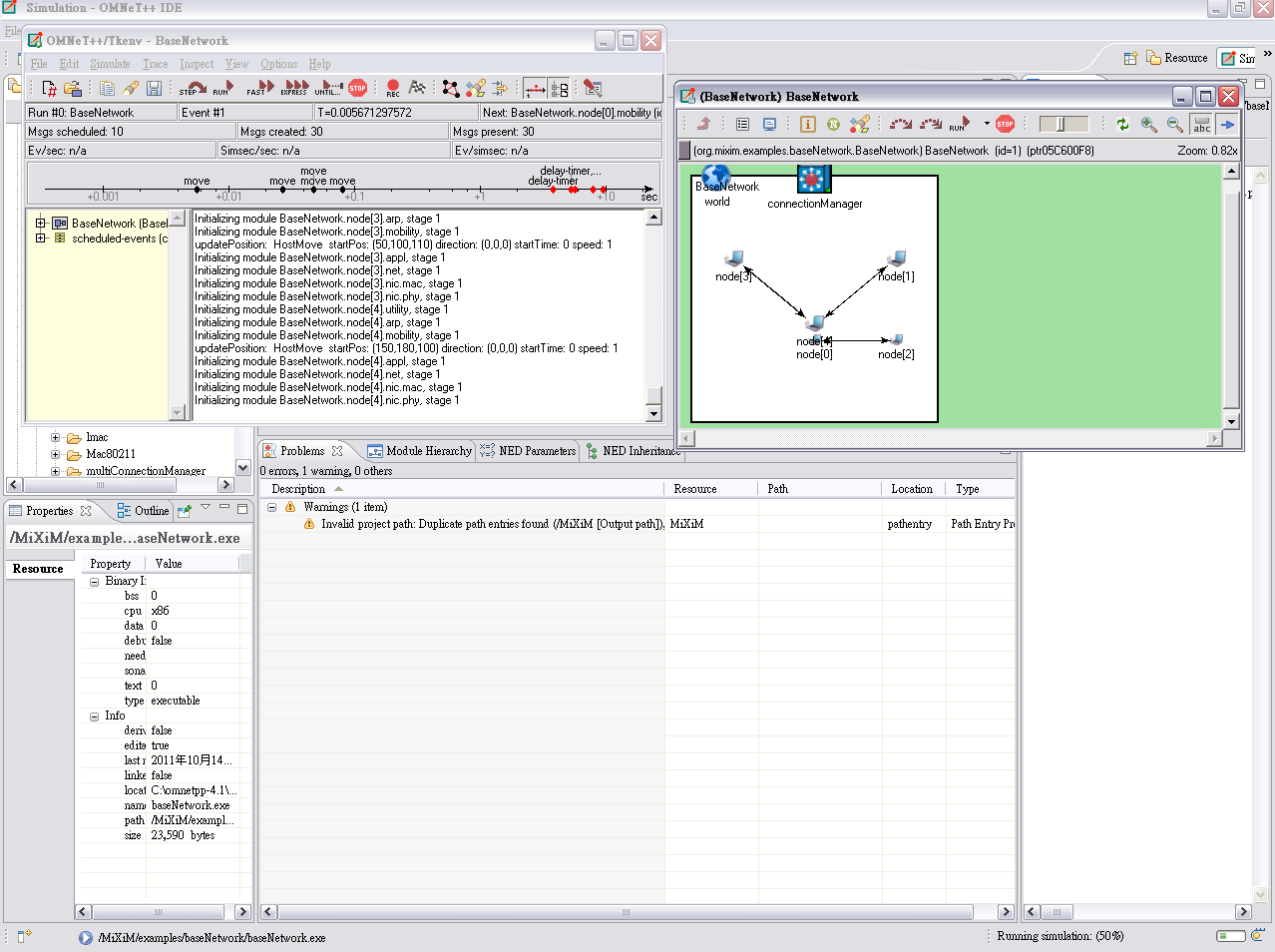Click the Open Perspective icon beside Resource
This screenshot has width=1275, height=952.
point(1130,58)
